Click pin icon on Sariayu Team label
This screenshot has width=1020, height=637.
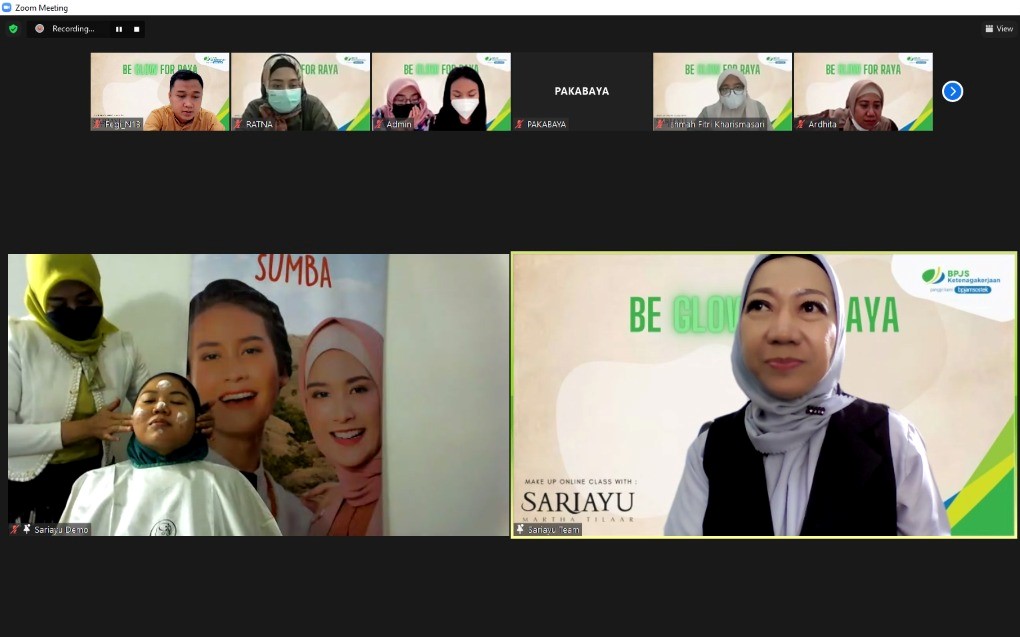coord(520,529)
